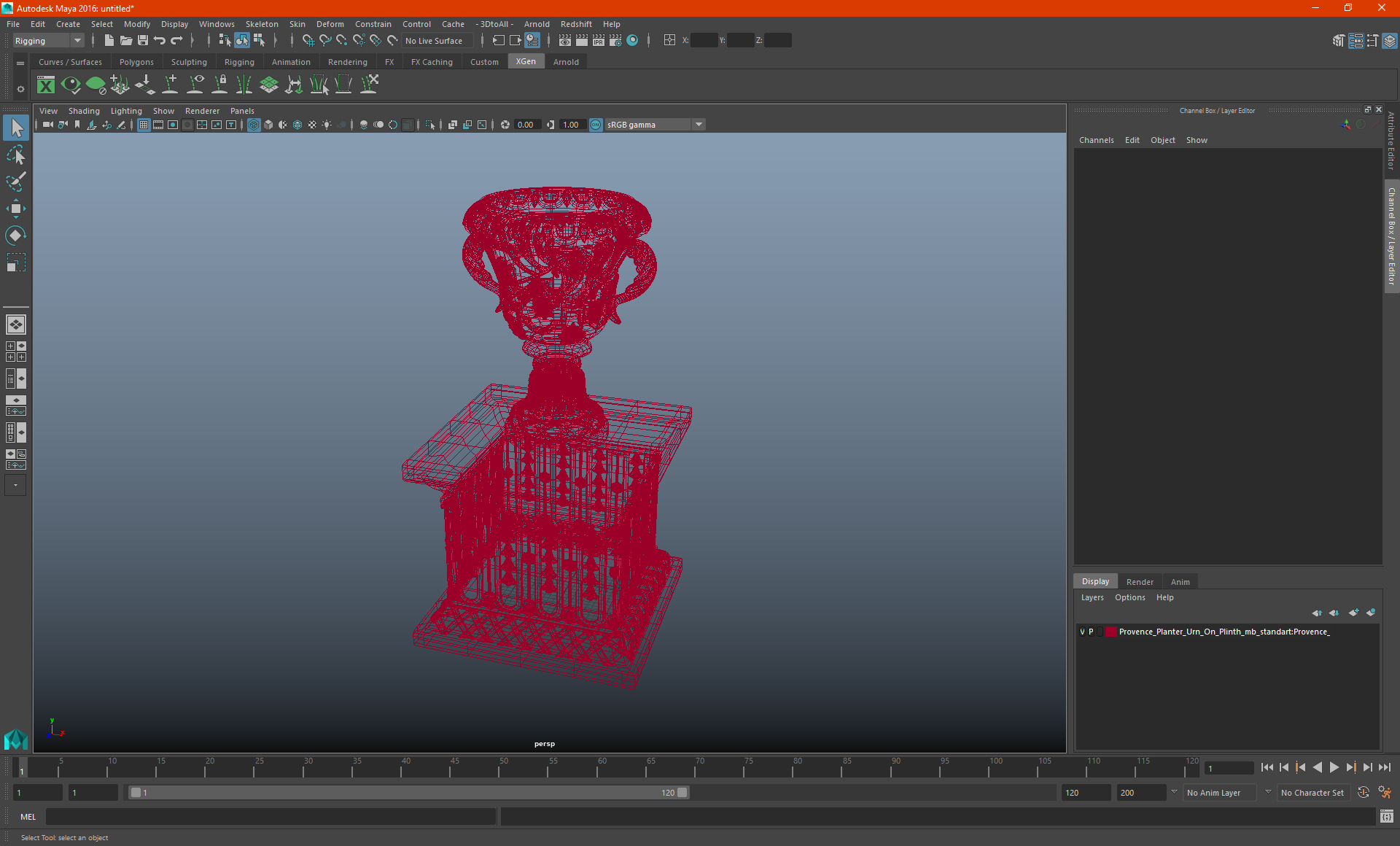Open shelf options gear menu

(20, 89)
